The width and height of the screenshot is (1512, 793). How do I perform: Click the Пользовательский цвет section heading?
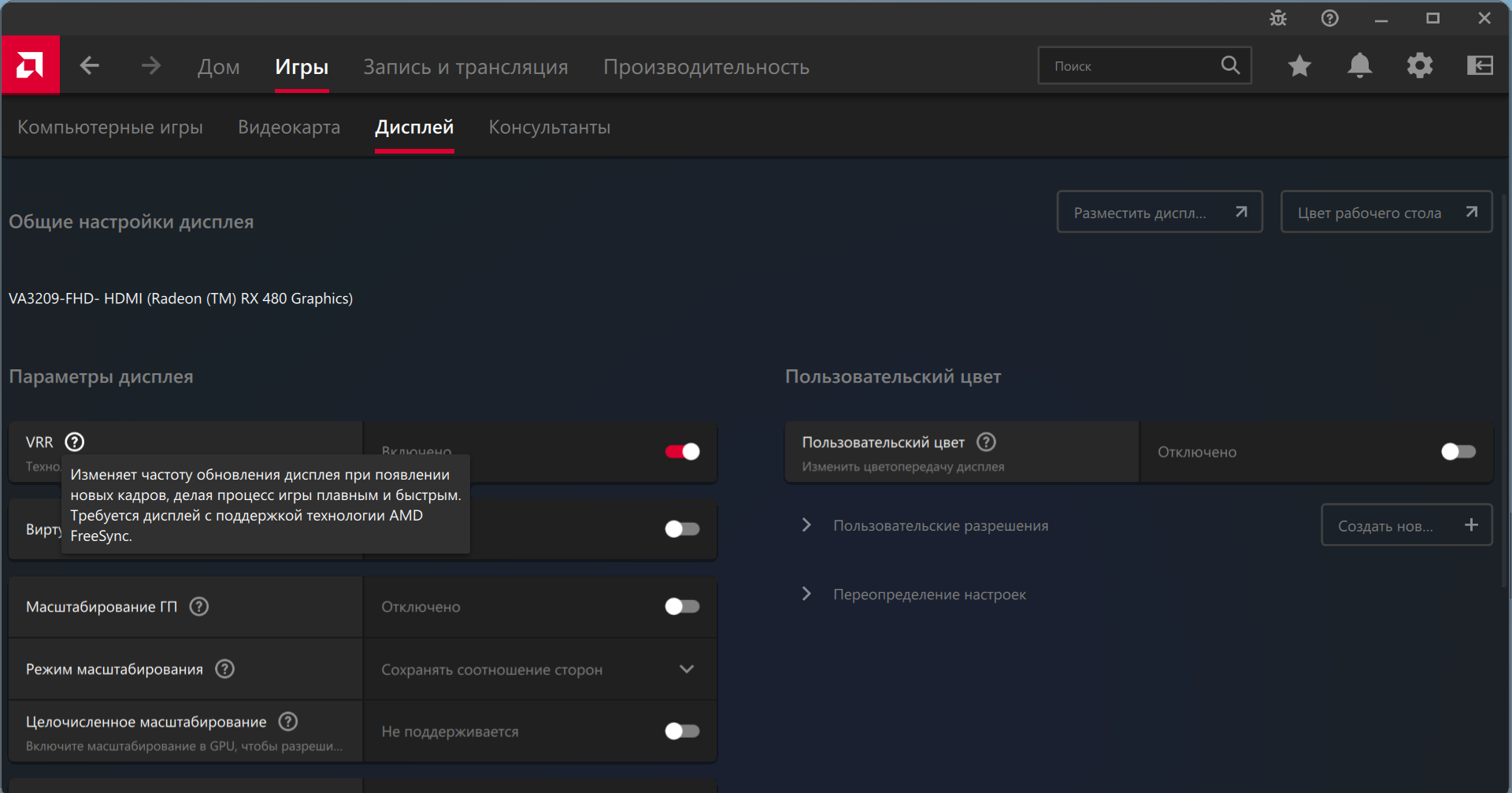[893, 376]
